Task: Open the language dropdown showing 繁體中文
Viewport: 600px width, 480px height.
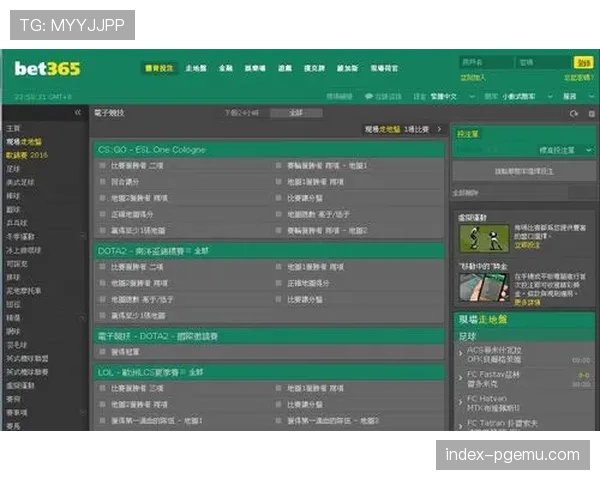Action: [x=441, y=96]
